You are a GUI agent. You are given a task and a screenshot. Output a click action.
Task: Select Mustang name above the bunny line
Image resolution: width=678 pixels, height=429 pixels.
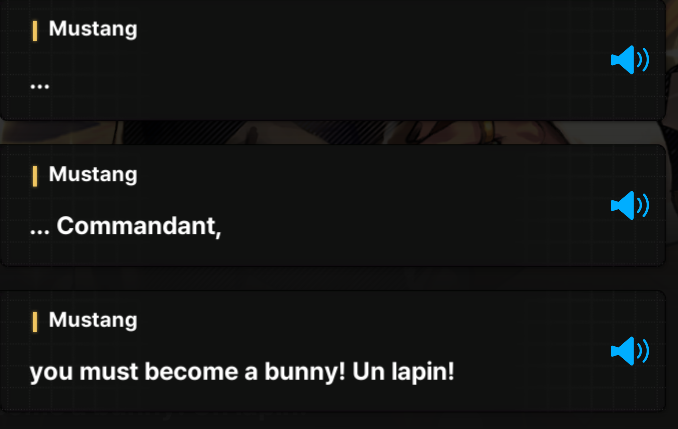[x=93, y=320]
